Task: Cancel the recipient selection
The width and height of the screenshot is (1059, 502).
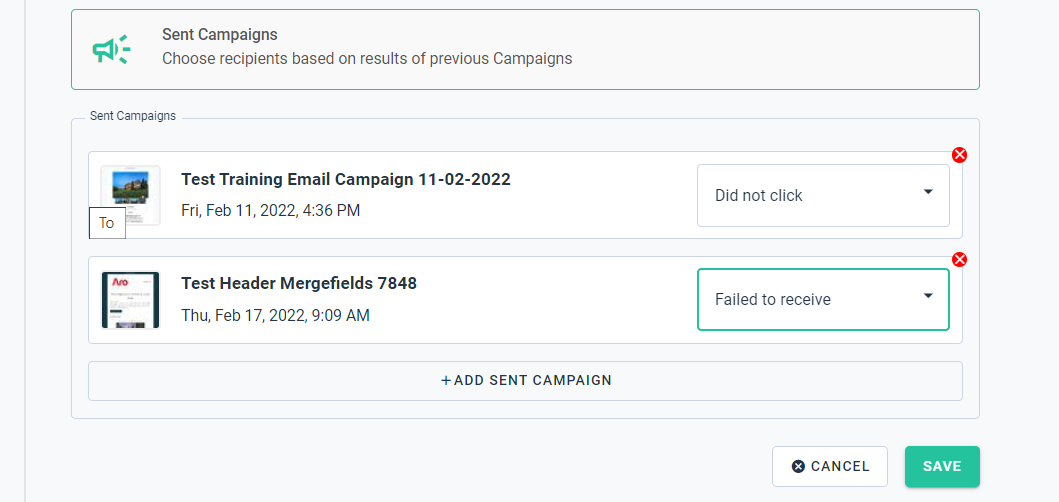Action: point(830,466)
